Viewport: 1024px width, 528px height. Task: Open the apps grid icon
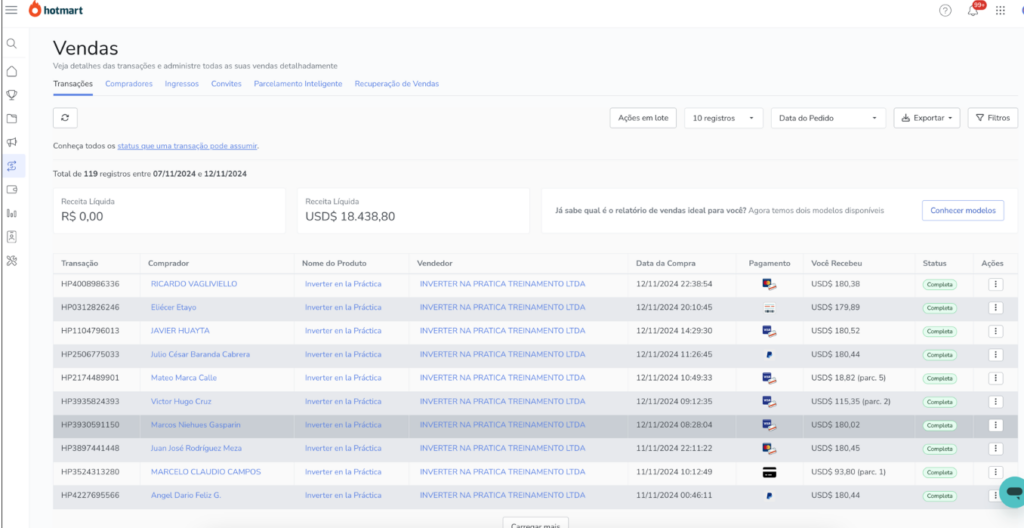pyautogui.click(x=1000, y=10)
